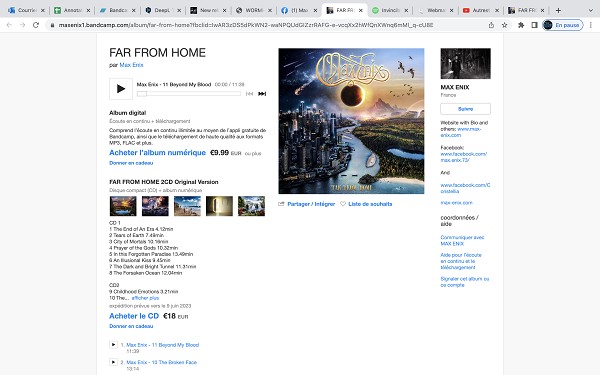Image resolution: width=600 pixels, height=375 pixels.
Task: Play the Beyond My Blood track
Action: coord(121,89)
